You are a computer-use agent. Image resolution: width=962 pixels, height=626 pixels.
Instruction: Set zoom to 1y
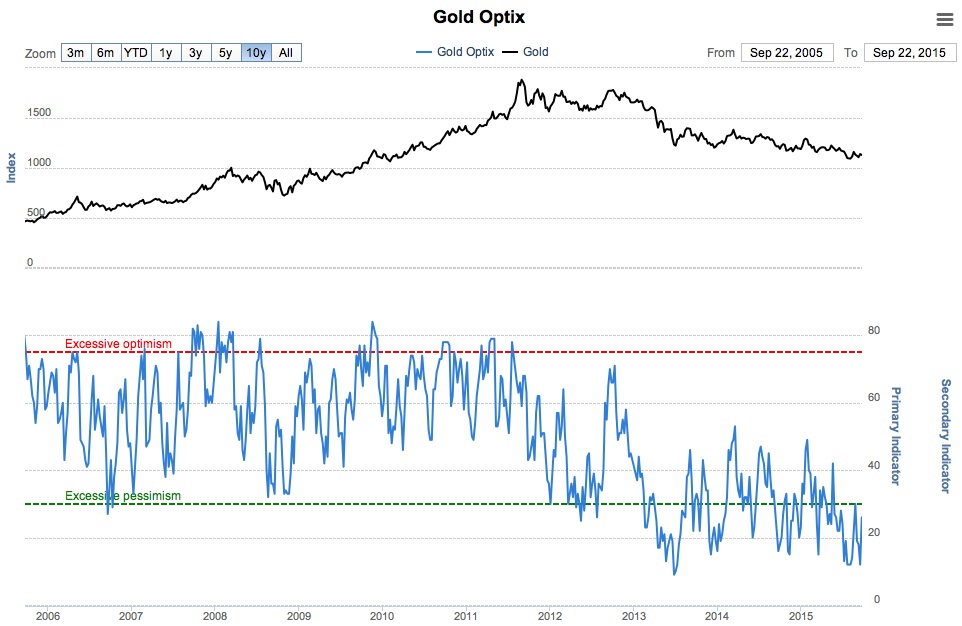[x=166, y=53]
